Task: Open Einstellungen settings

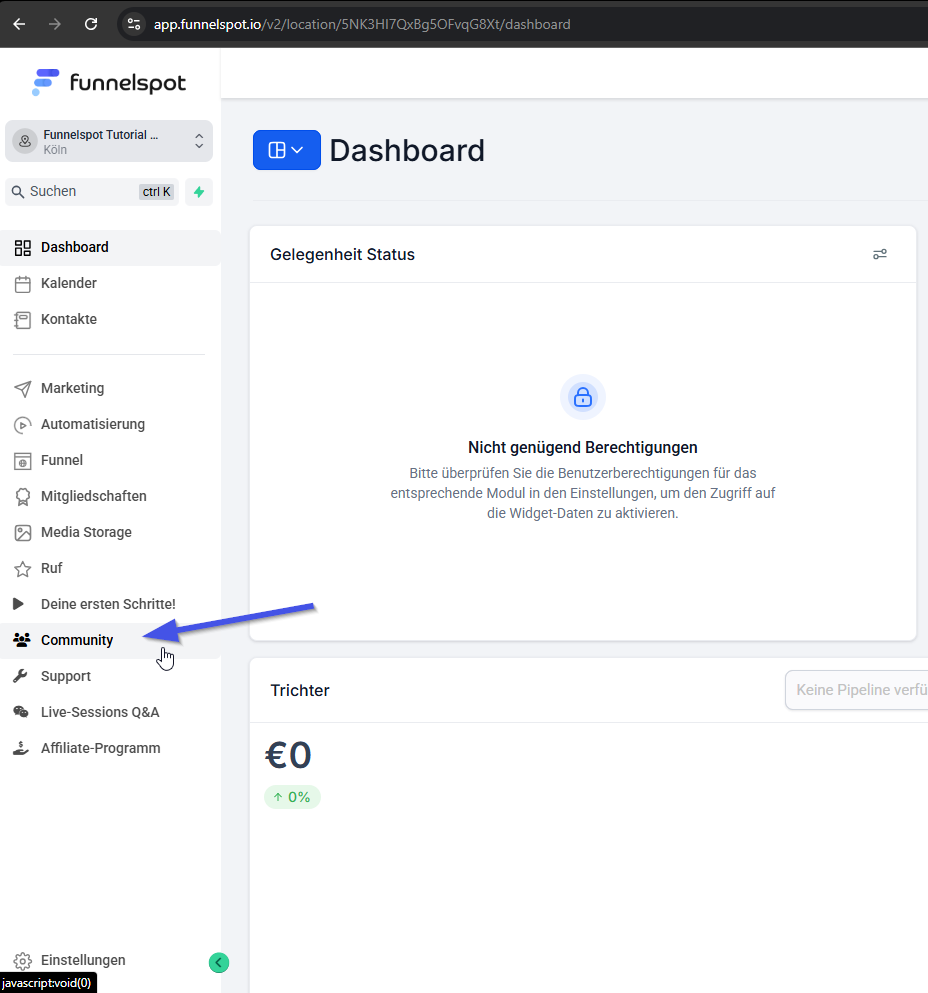Action: coord(70,960)
